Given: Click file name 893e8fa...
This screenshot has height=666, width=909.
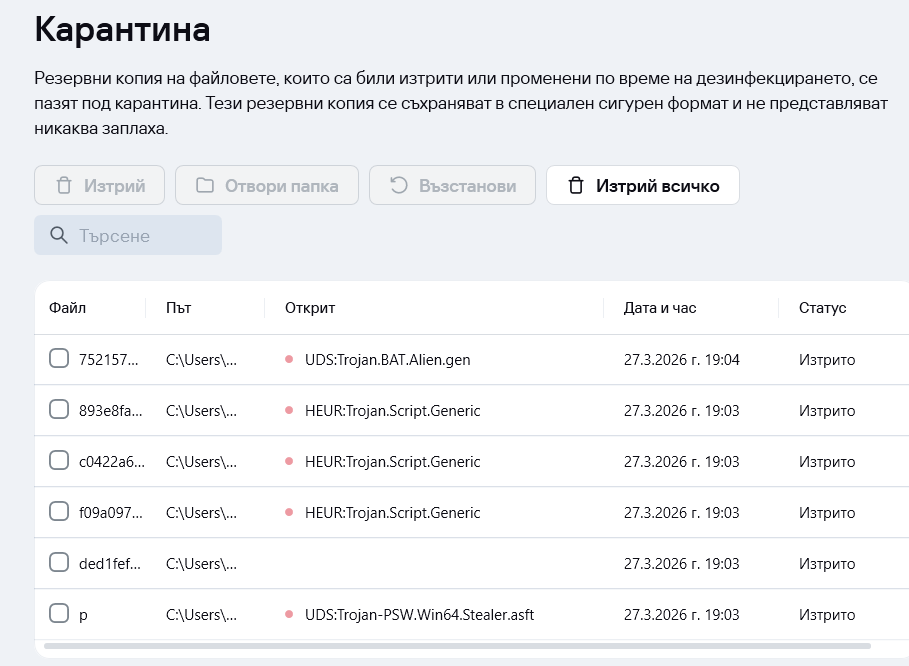Looking at the screenshot, I should pyautogui.click(x=110, y=411).
